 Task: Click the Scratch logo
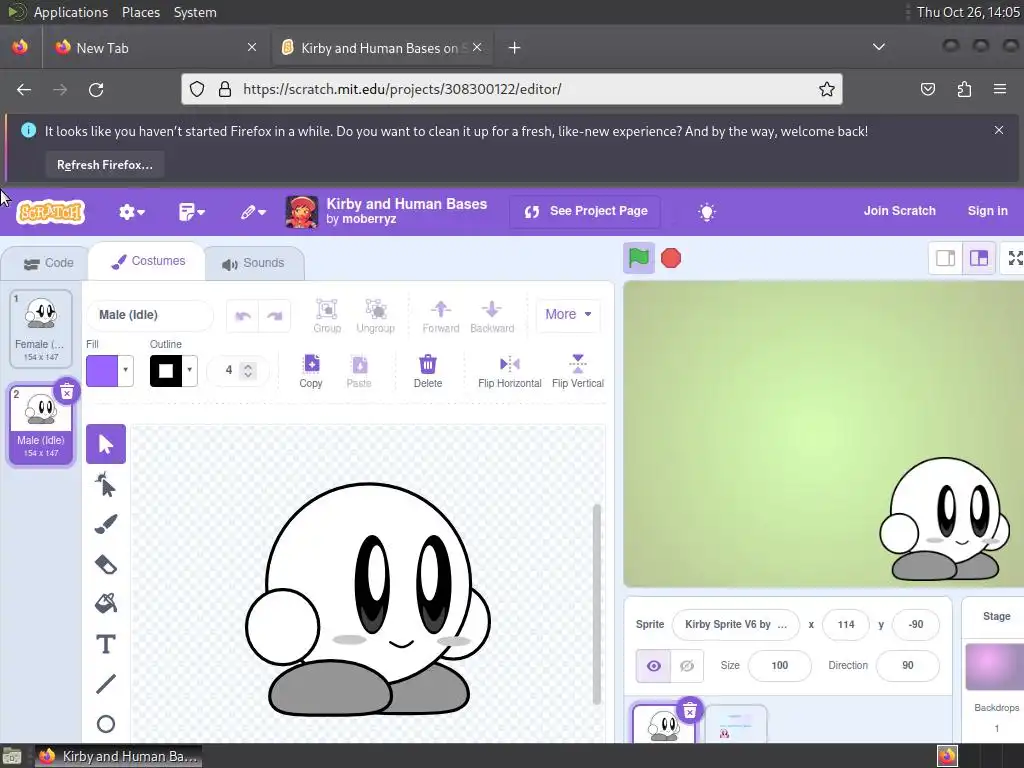pyautogui.click(x=50, y=212)
